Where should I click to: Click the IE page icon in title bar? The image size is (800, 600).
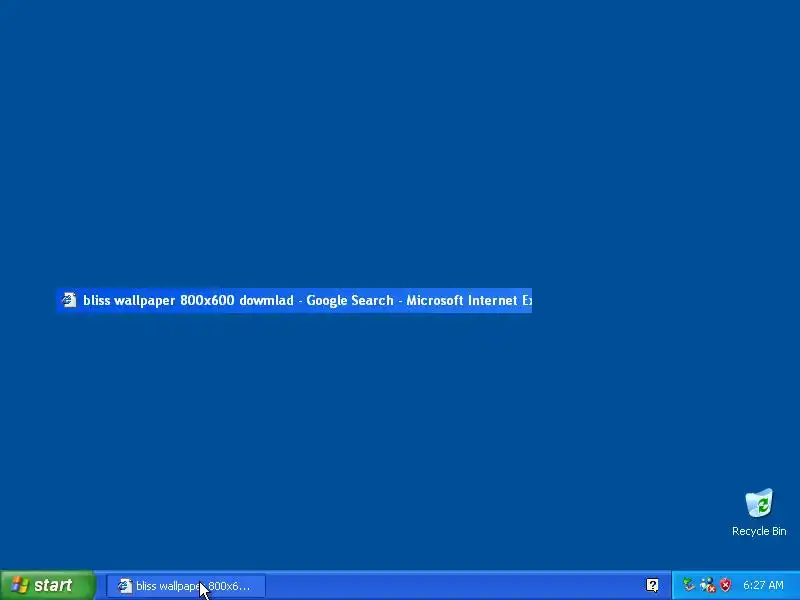69,299
